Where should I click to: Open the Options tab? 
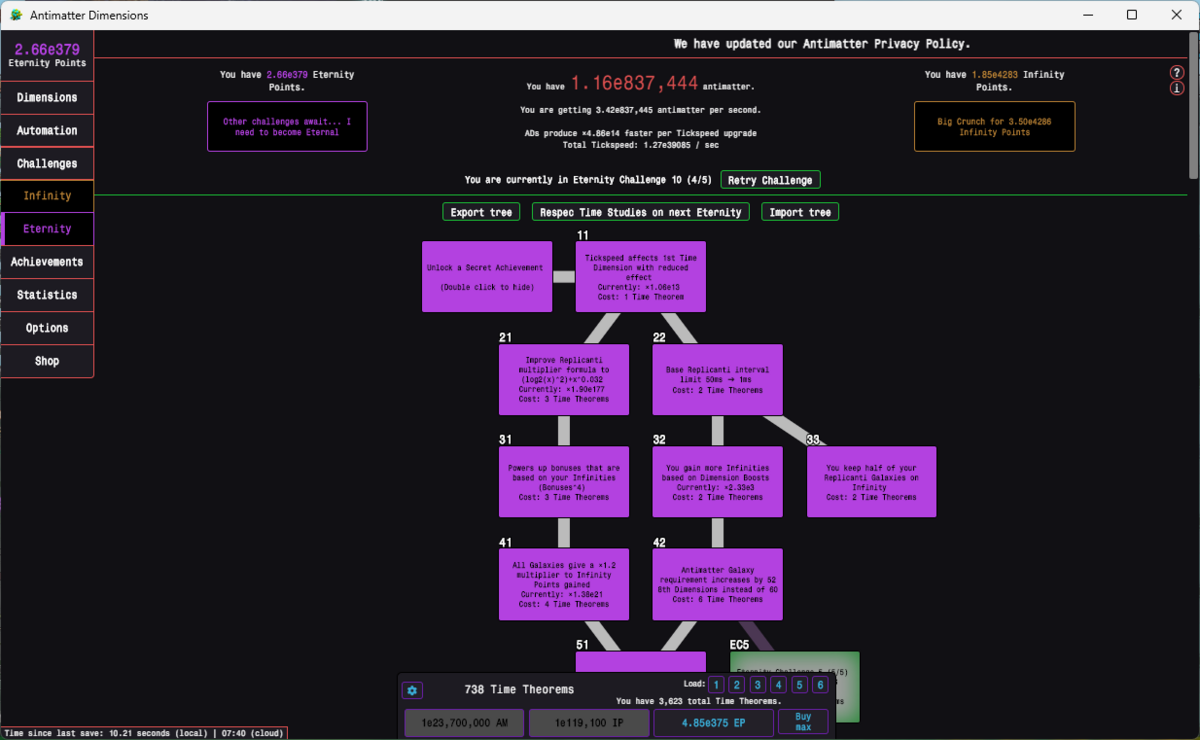47,328
